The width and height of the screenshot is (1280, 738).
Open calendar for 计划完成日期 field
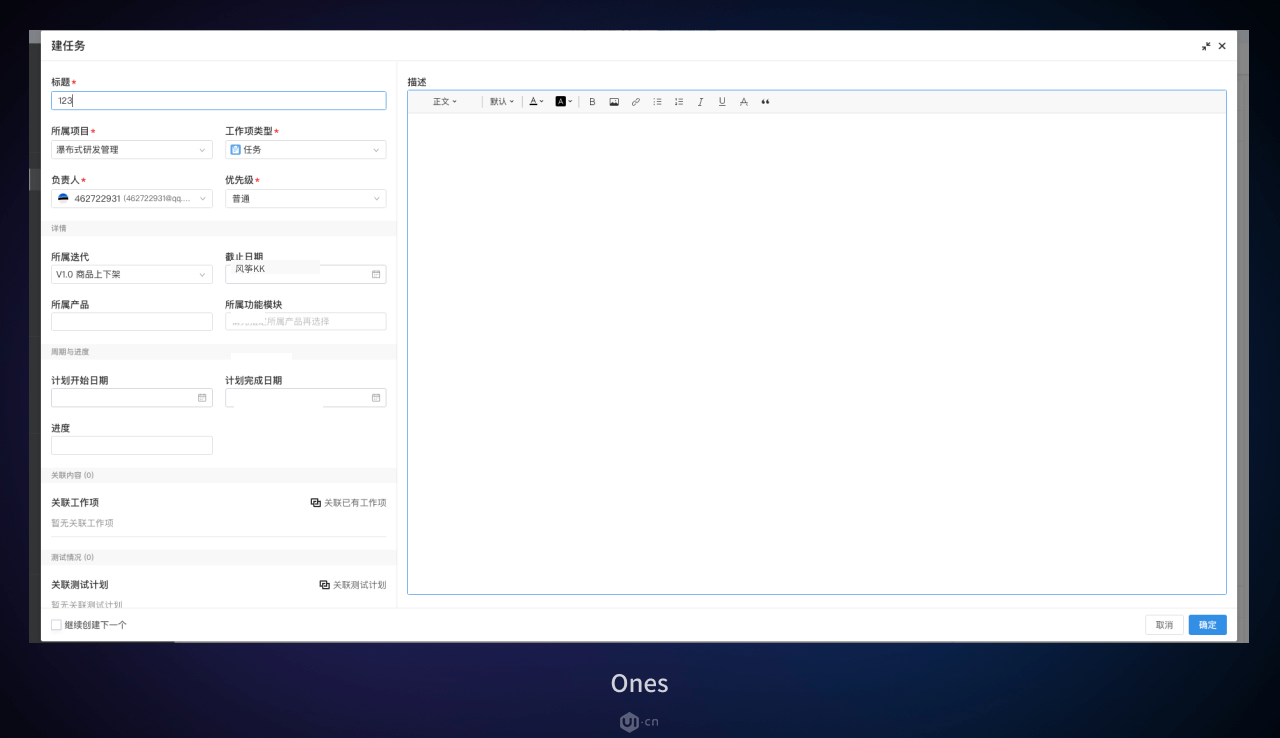pyautogui.click(x=376, y=398)
